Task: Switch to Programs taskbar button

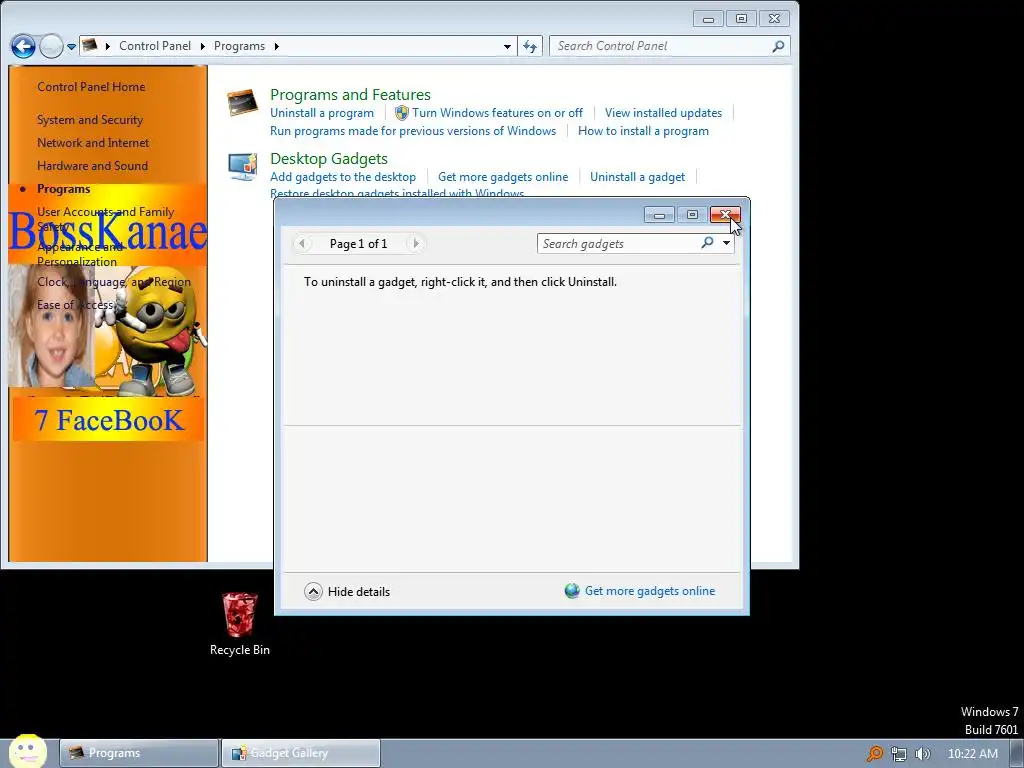Action: pyautogui.click(x=139, y=753)
